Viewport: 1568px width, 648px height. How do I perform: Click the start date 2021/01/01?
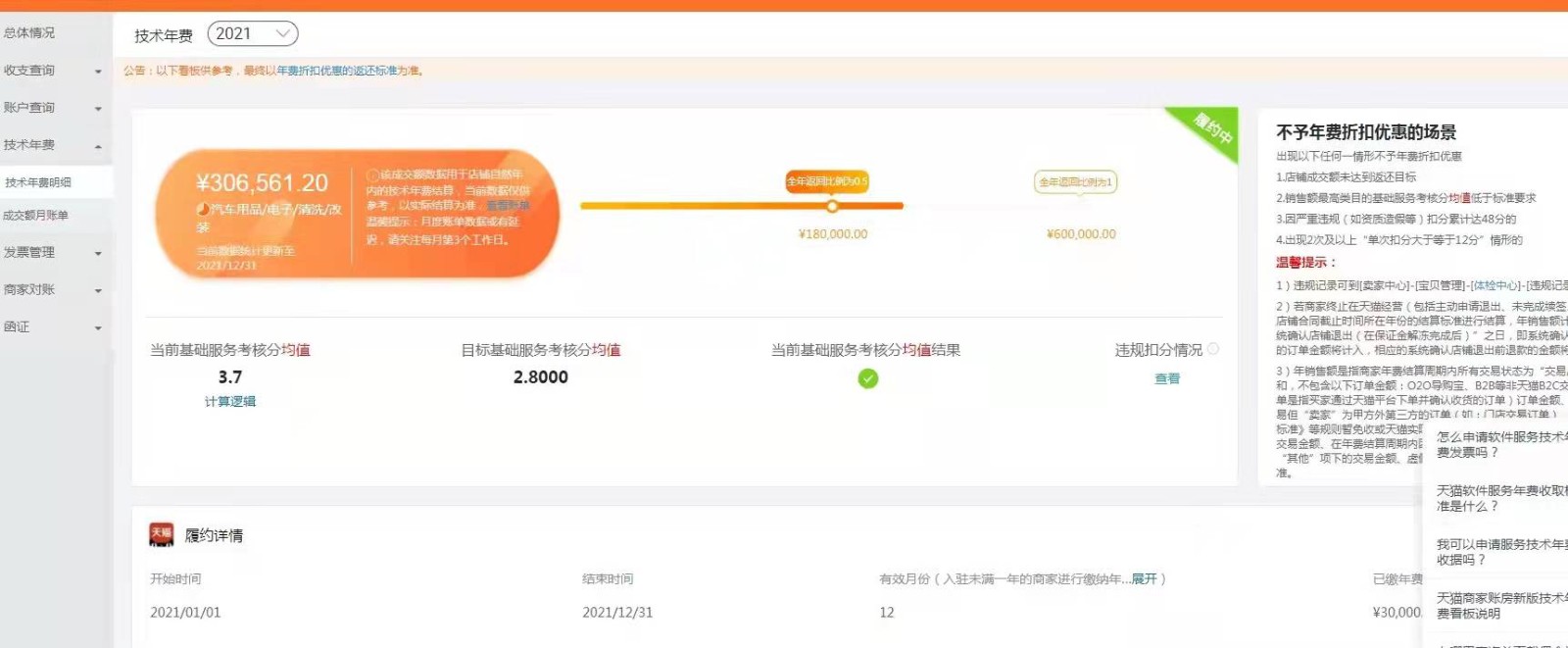(185, 613)
